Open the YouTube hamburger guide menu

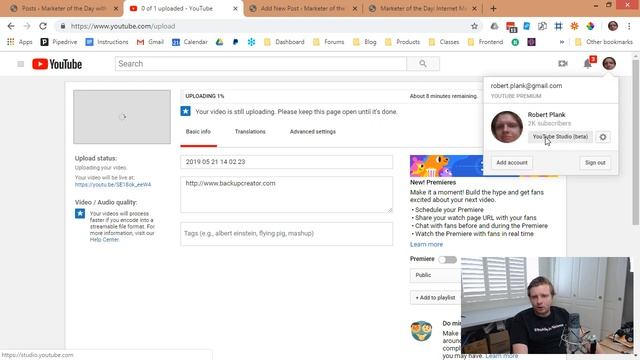(20, 64)
